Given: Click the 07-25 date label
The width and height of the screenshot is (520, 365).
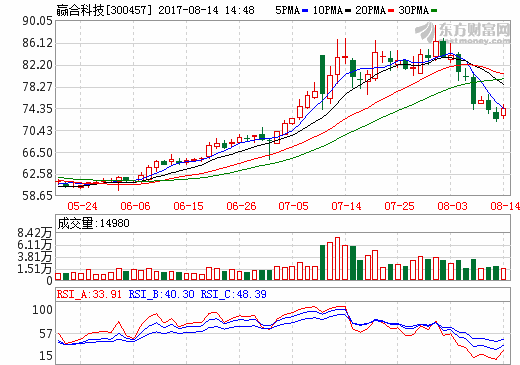Looking at the screenshot, I should [399, 206].
